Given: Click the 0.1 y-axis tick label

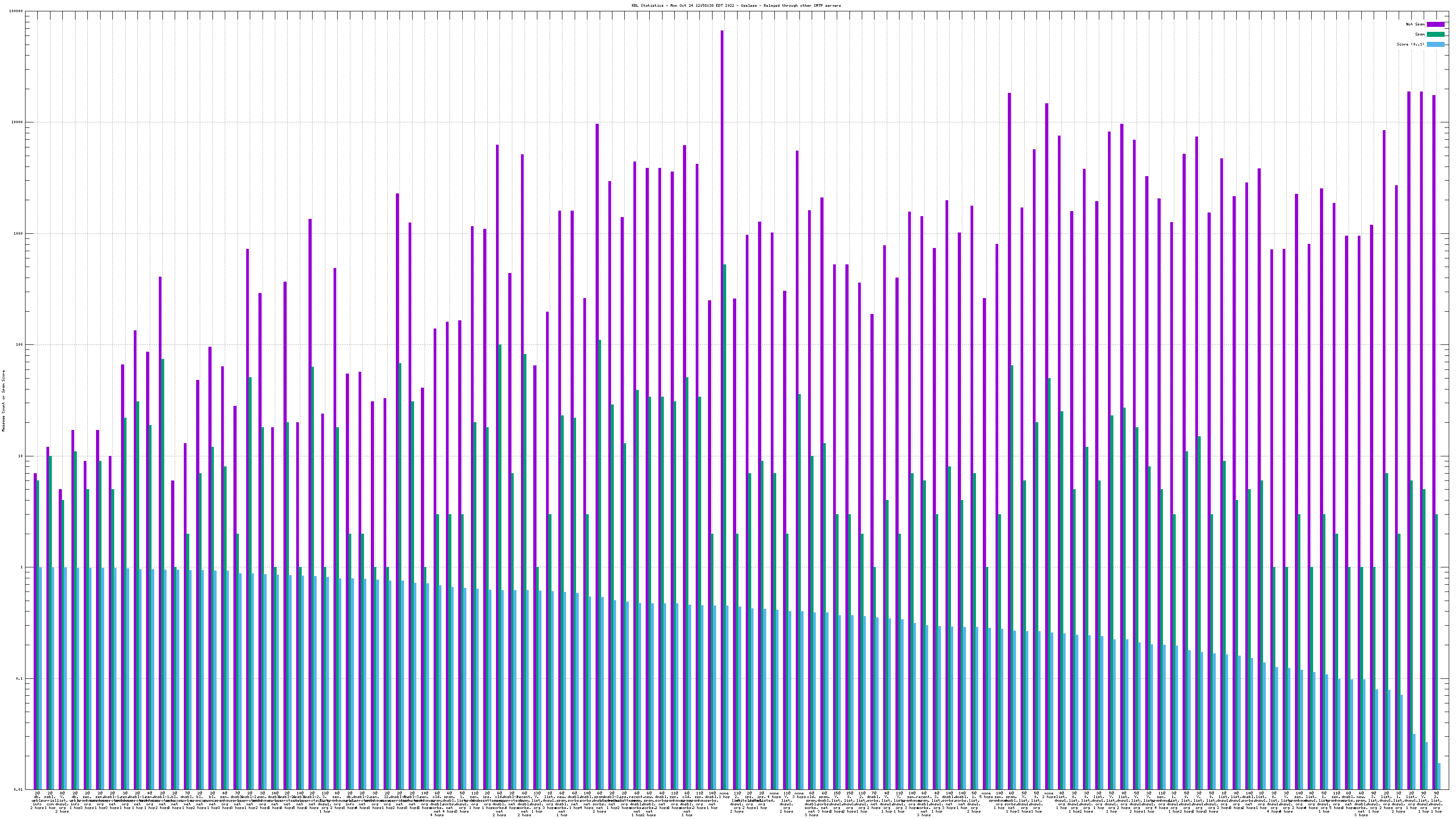Looking at the screenshot, I should point(19,678).
